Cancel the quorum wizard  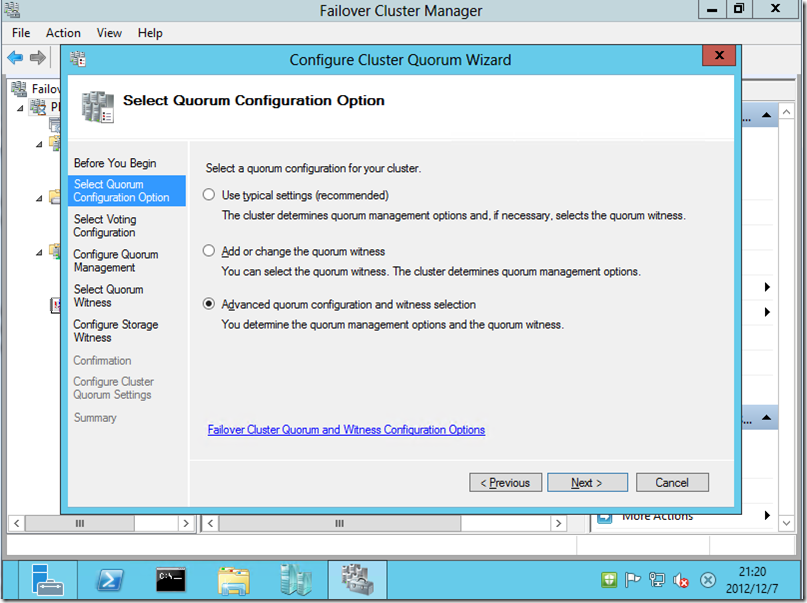point(672,483)
